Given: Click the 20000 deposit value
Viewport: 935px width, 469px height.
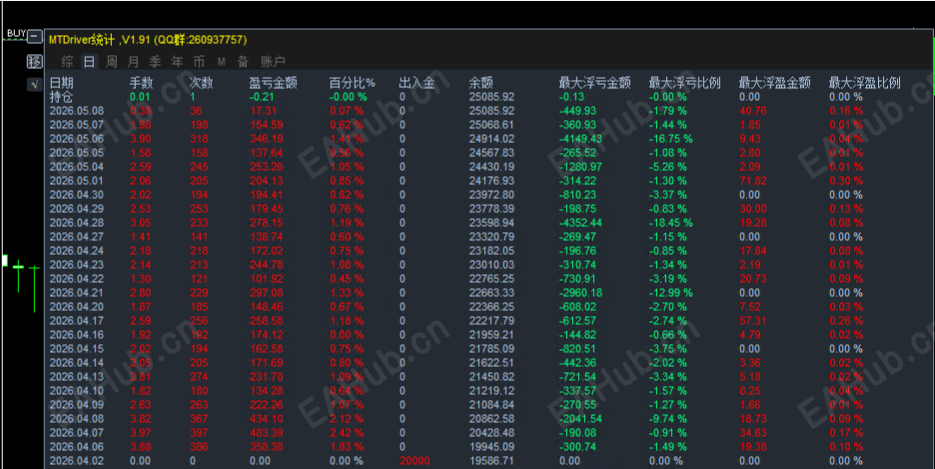Looking at the screenshot, I should pos(414,461).
